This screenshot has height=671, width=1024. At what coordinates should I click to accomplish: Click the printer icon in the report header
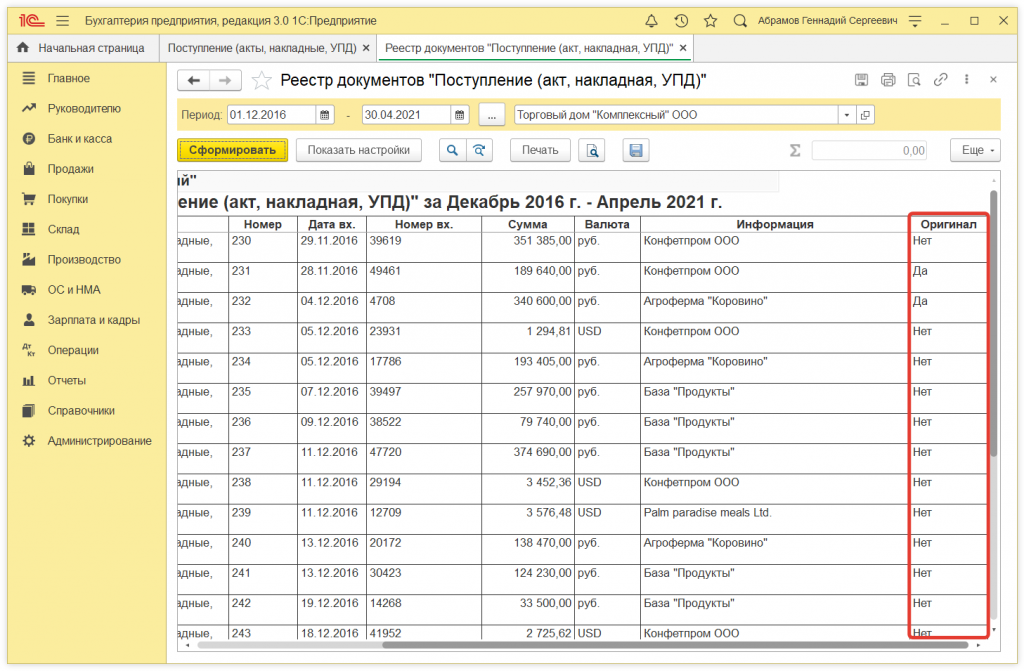tap(887, 80)
